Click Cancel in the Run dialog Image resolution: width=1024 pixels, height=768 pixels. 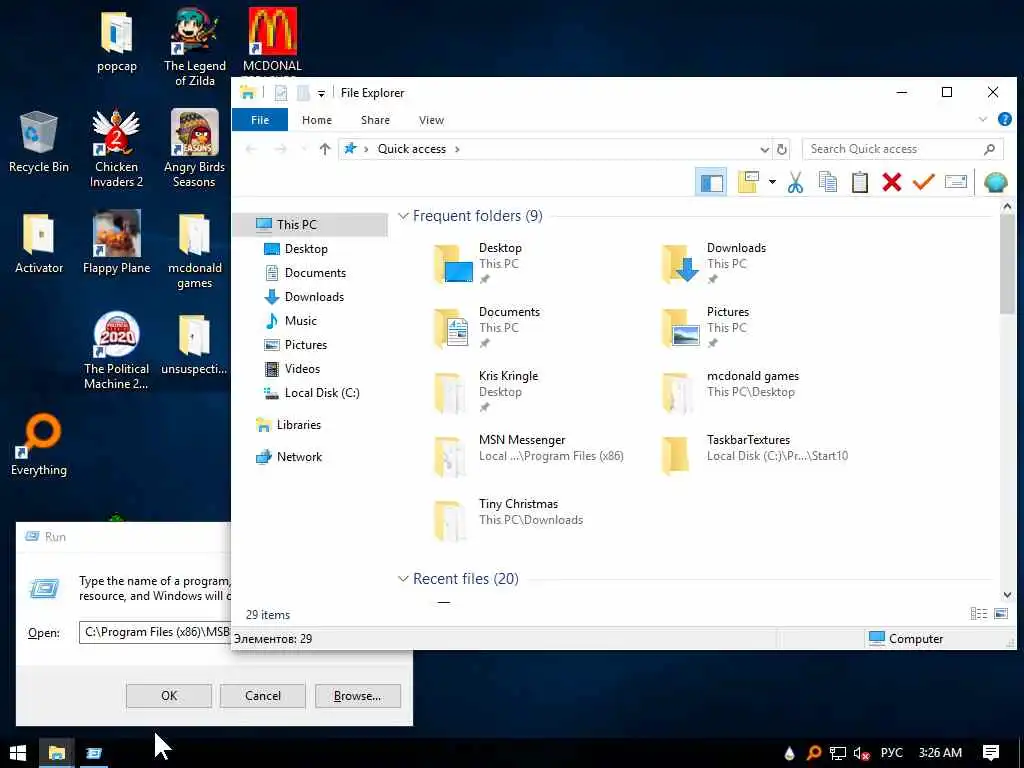point(263,696)
